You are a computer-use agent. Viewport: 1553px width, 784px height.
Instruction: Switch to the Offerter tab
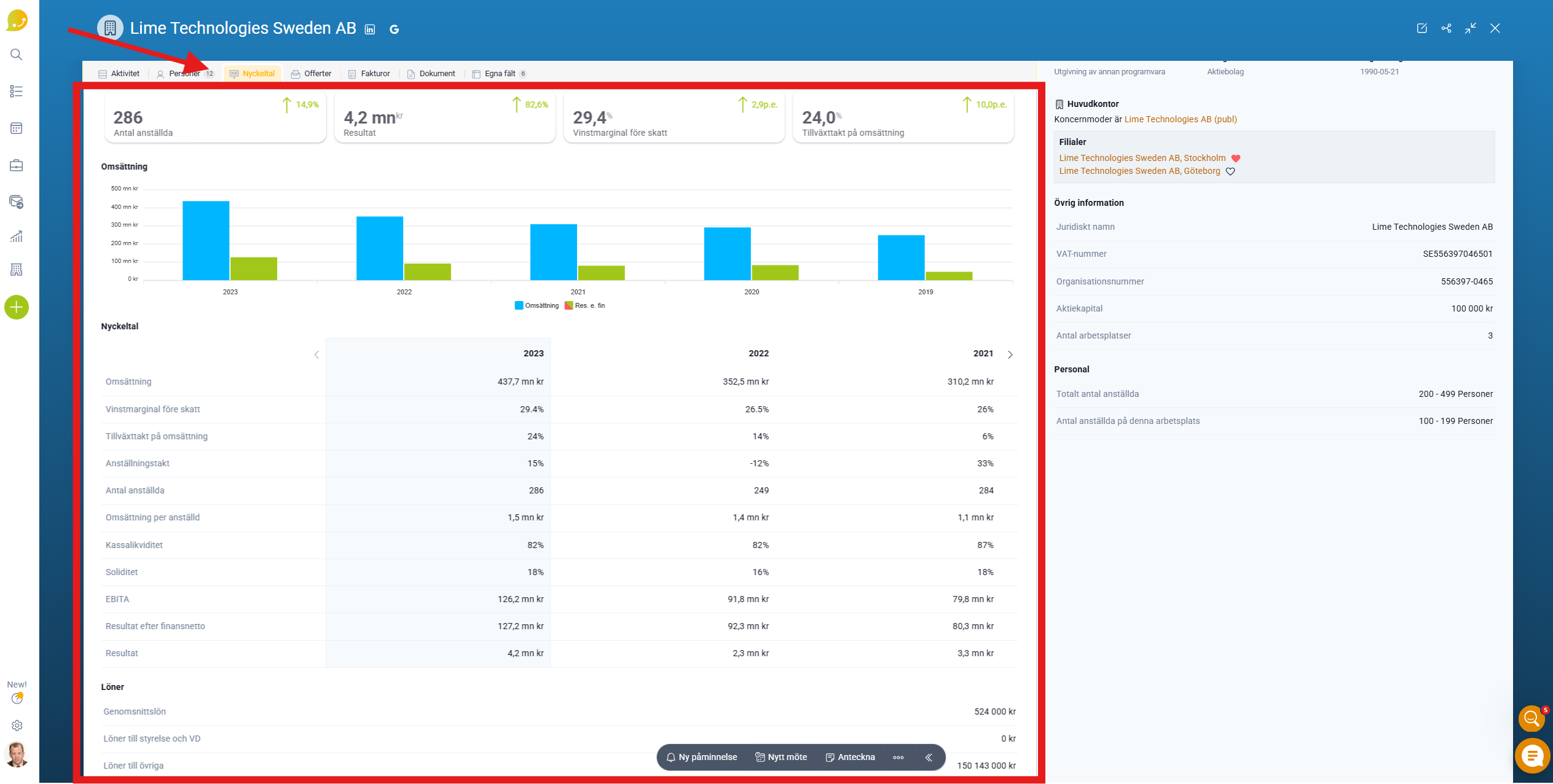(x=312, y=74)
